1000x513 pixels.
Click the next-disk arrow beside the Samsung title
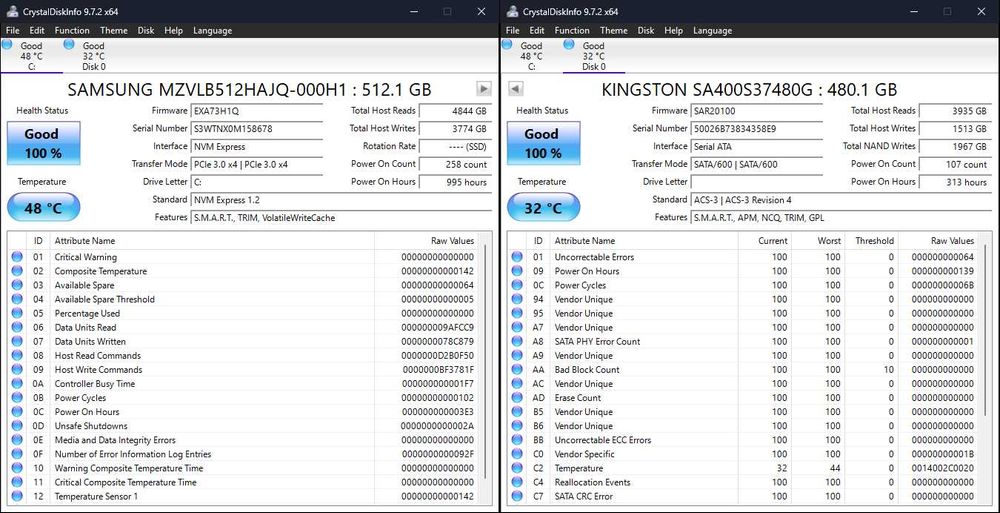pos(484,89)
